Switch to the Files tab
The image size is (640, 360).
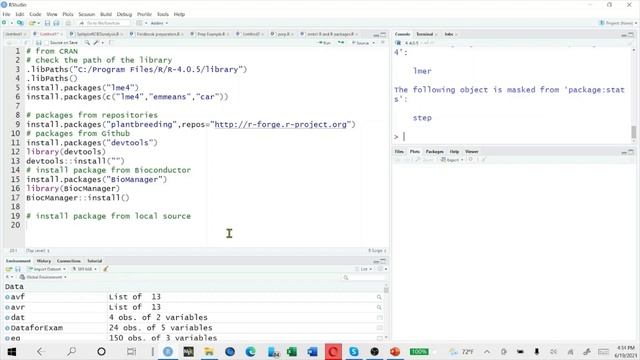coord(399,151)
